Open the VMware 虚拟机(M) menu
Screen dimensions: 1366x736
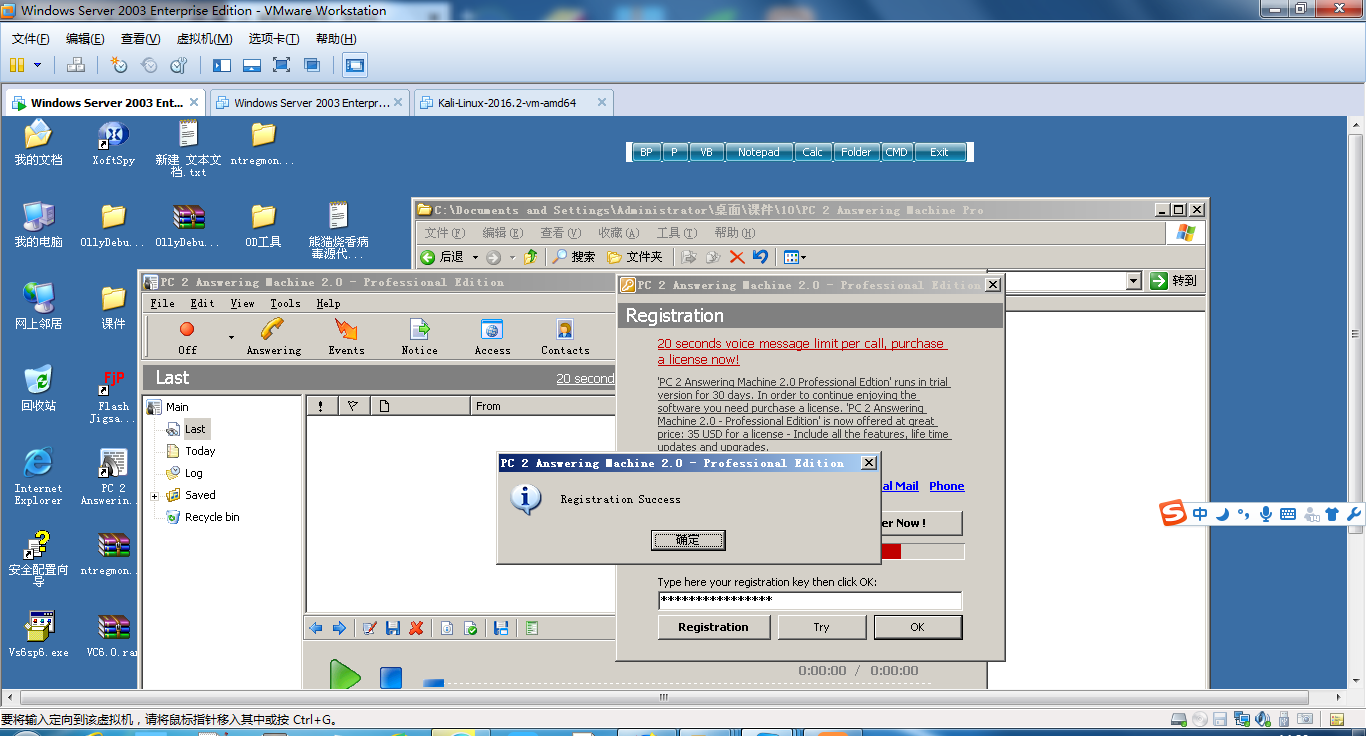click(204, 39)
